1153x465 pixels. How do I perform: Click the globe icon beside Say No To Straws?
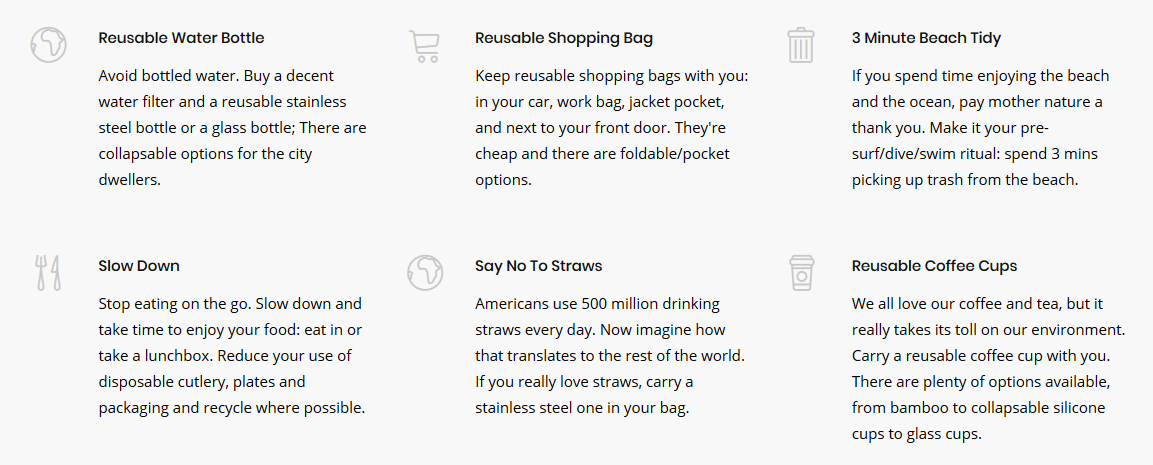425,273
